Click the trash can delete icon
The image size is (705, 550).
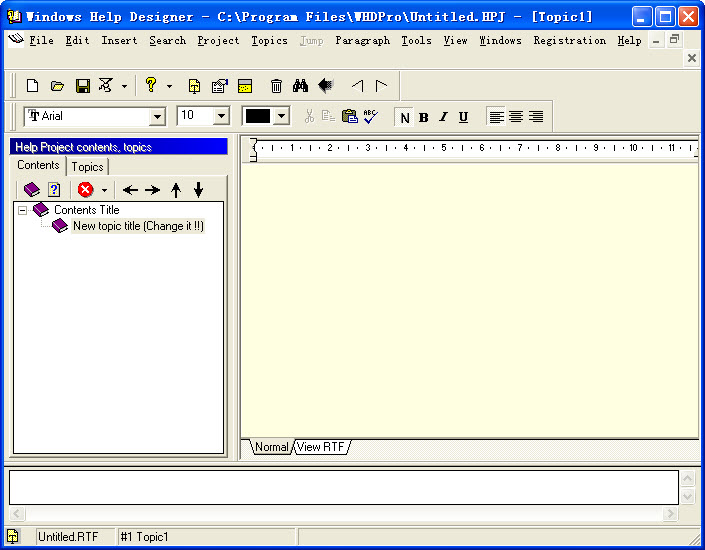click(277, 85)
